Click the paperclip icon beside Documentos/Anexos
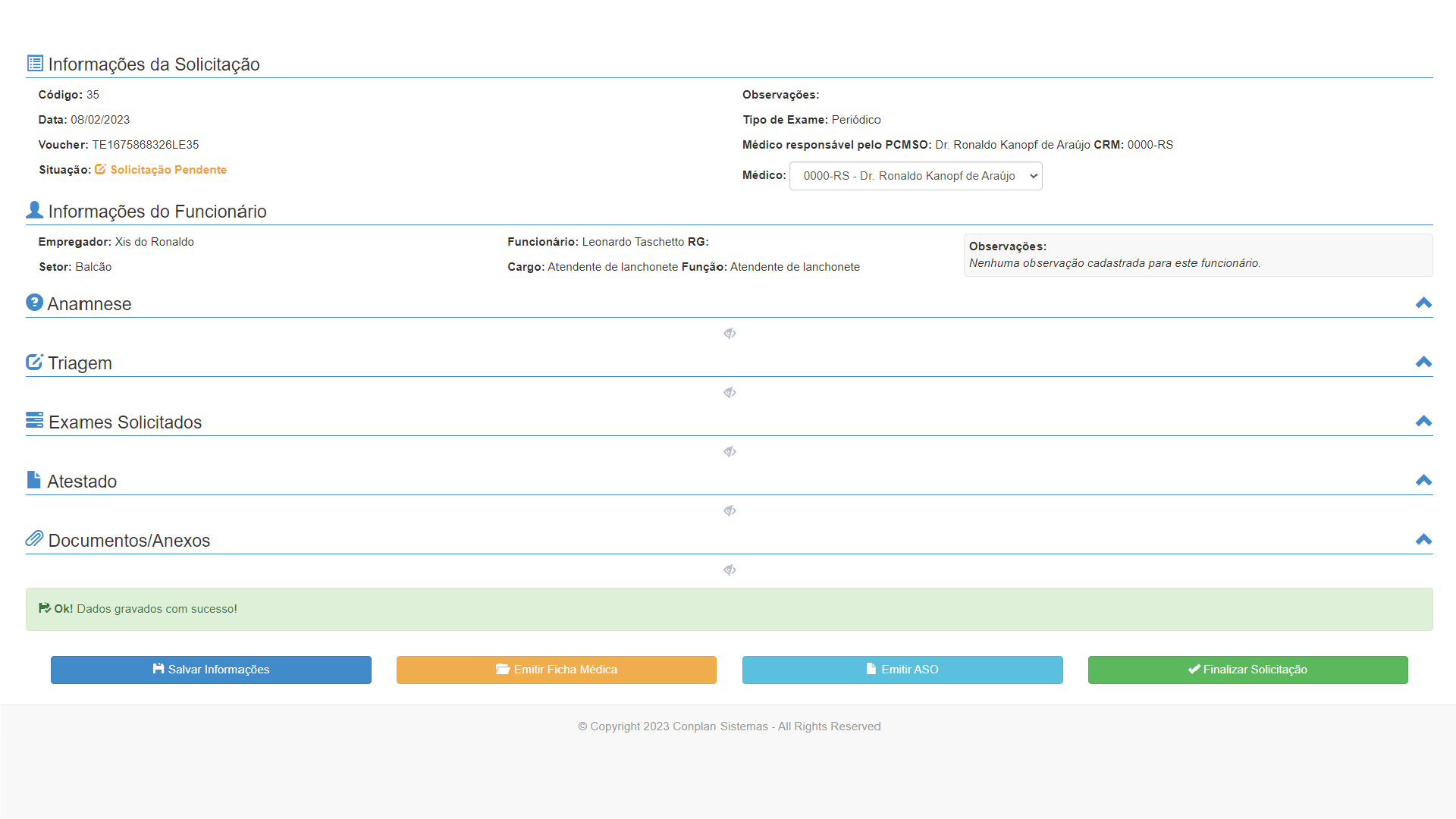This screenshot has height=819, width=1456. (x=34, y=538)
